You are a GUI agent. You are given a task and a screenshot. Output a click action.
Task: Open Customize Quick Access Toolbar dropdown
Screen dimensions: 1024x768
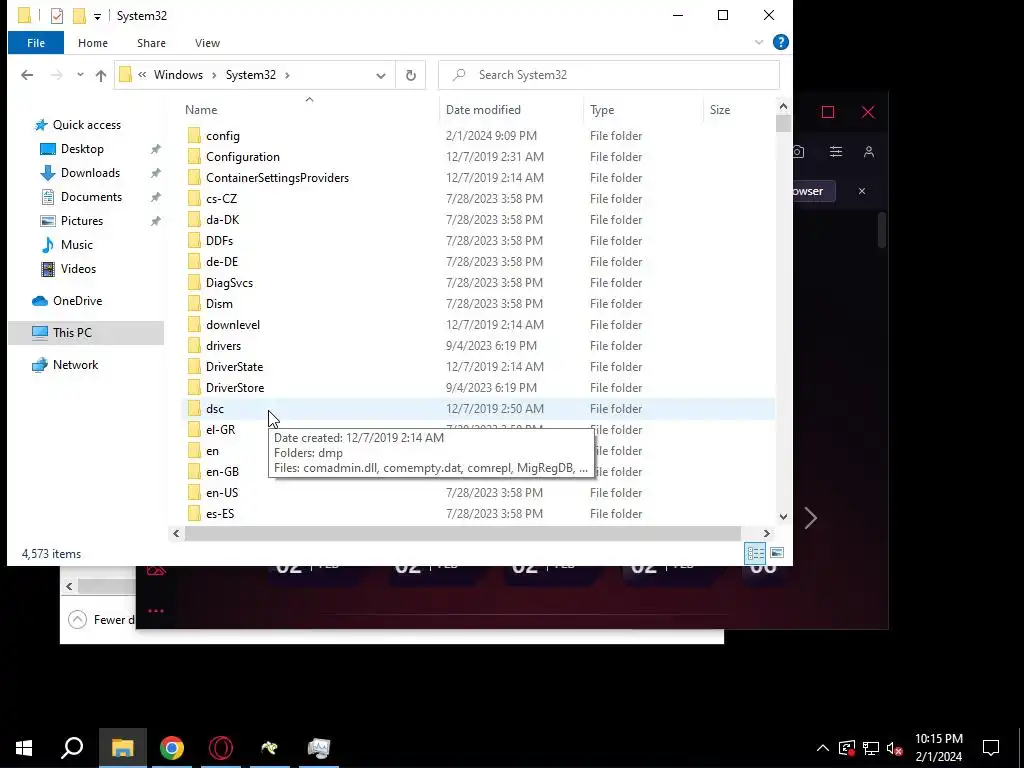coord(97,16)
